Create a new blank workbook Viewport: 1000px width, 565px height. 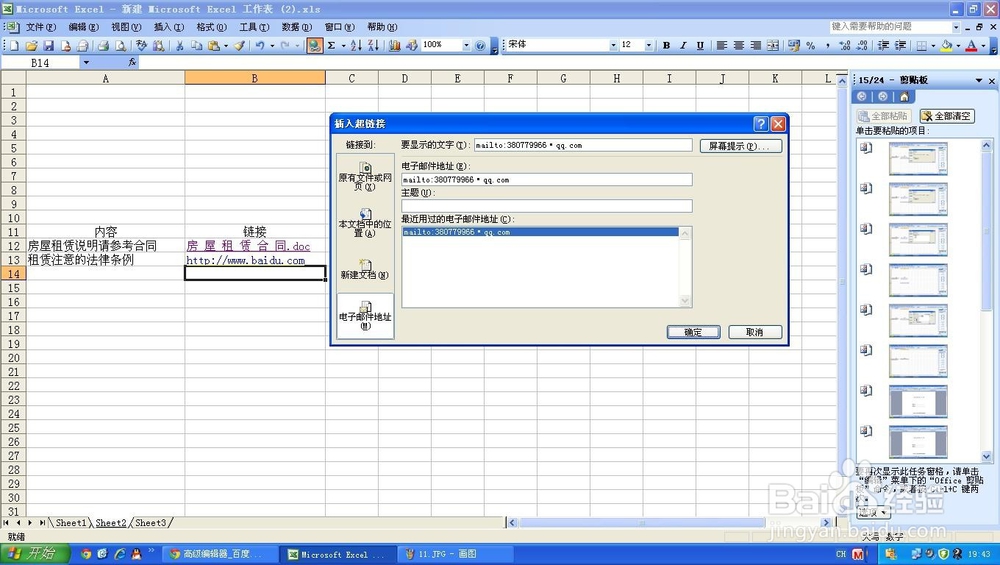point(14,45)
